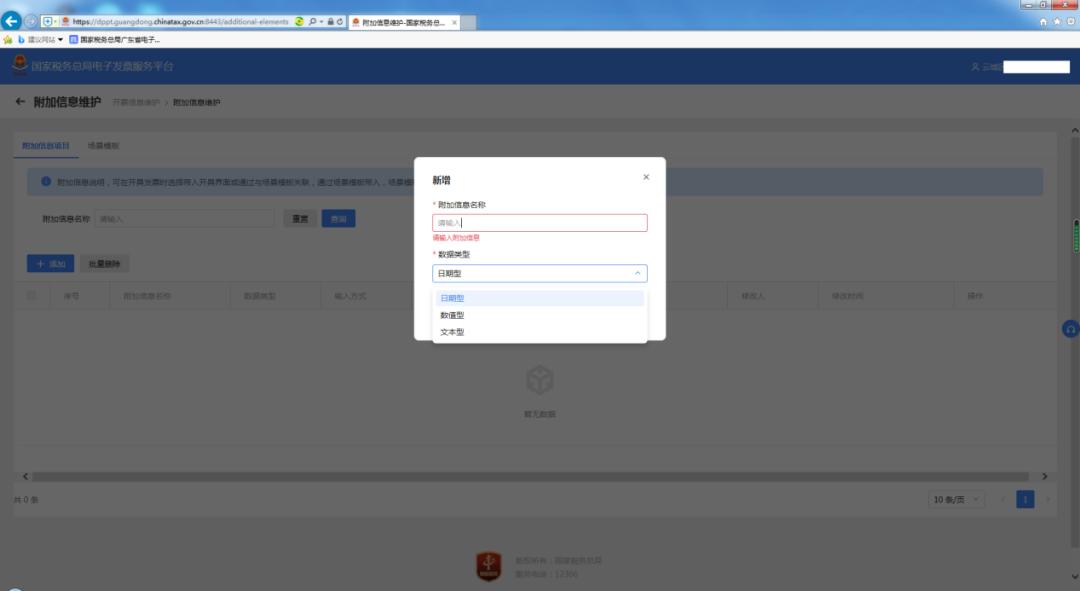Click the headset customer service icon
This screenshot has width=1080, height=591.
tap(1070, 329)
